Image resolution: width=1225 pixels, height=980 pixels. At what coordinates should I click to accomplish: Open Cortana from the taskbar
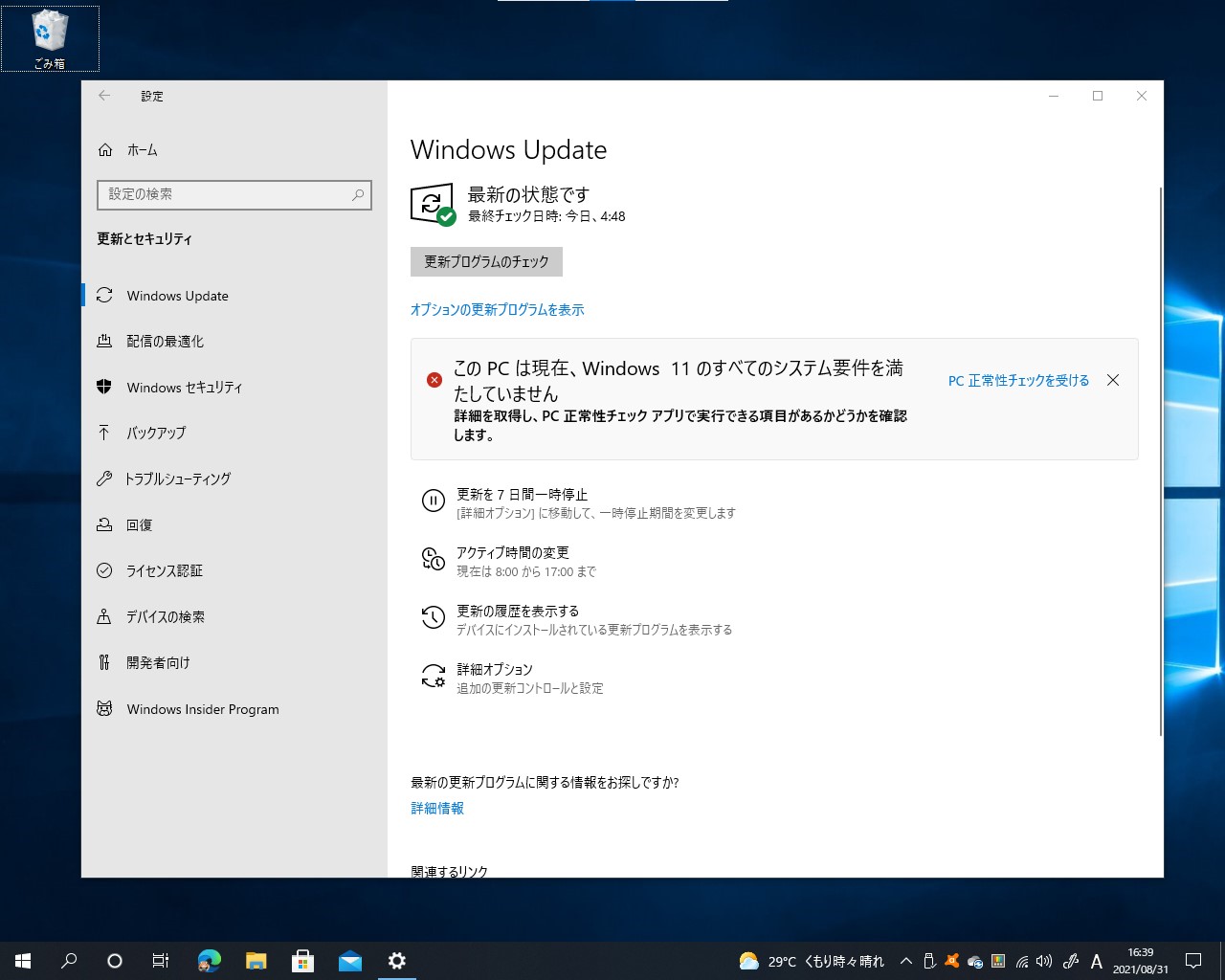click(115, 961)
